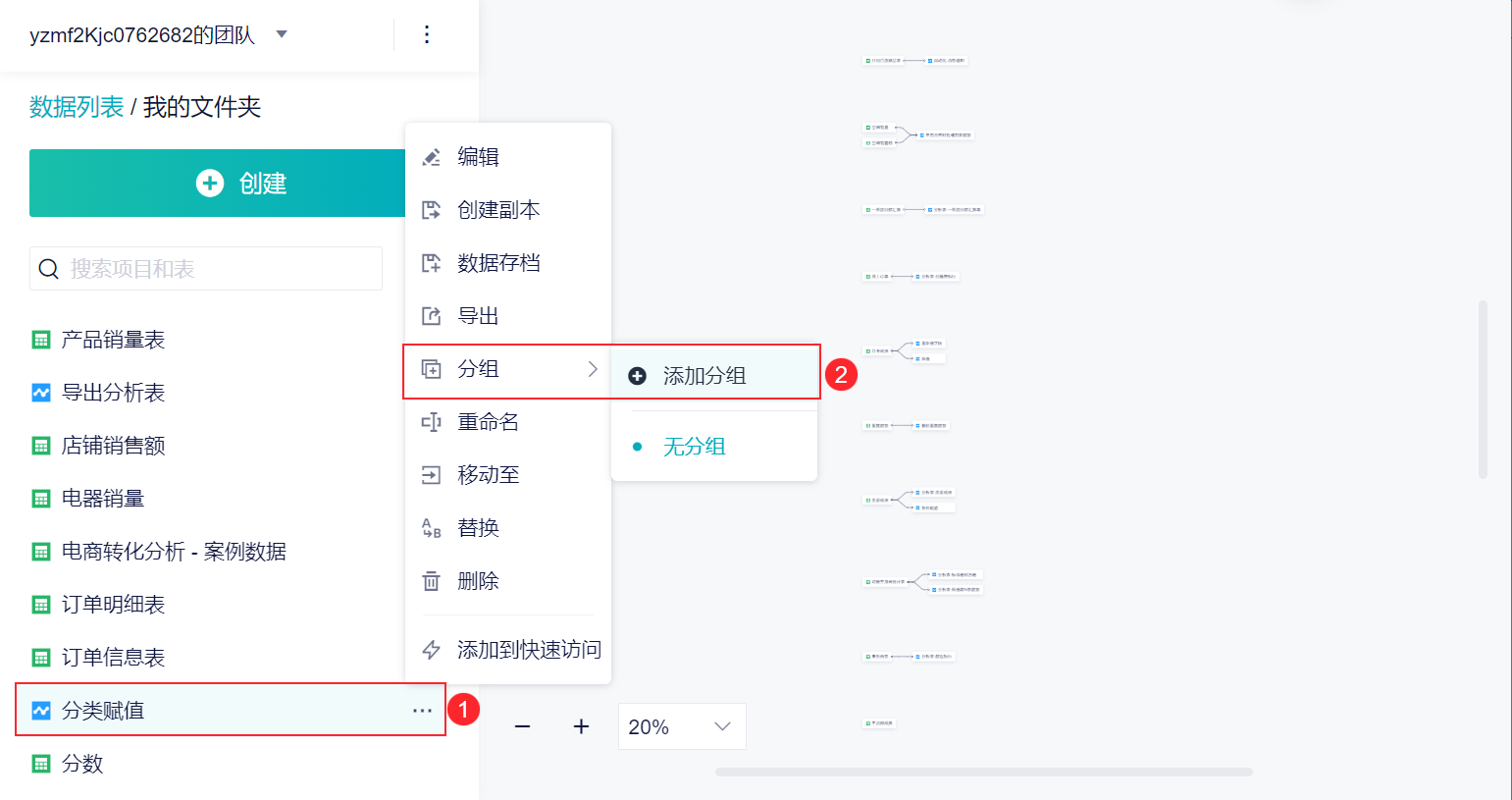
Task: Click the 替换 replace icon
Action: [x=431, y=528]
